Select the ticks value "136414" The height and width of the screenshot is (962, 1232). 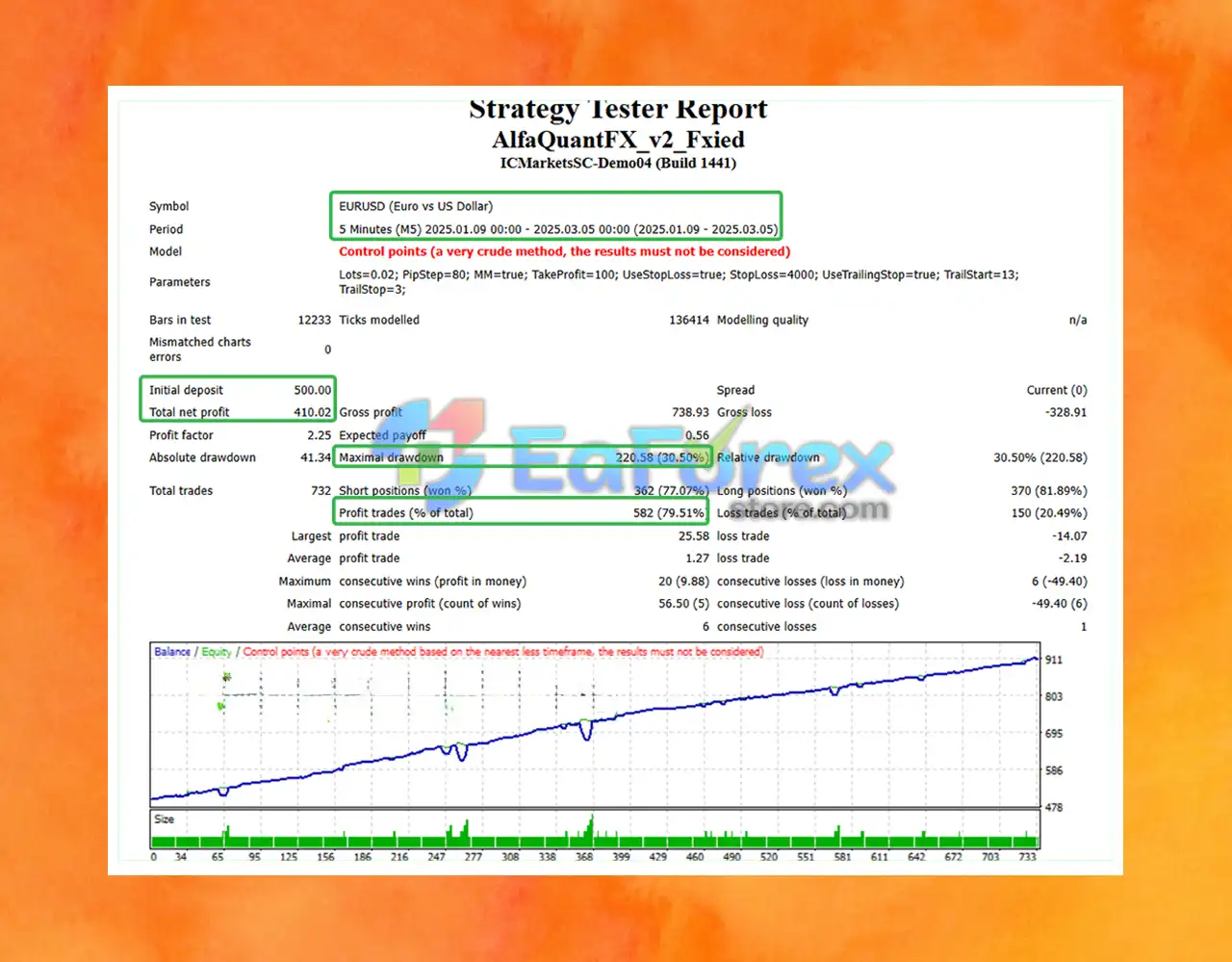coord(689,320)
